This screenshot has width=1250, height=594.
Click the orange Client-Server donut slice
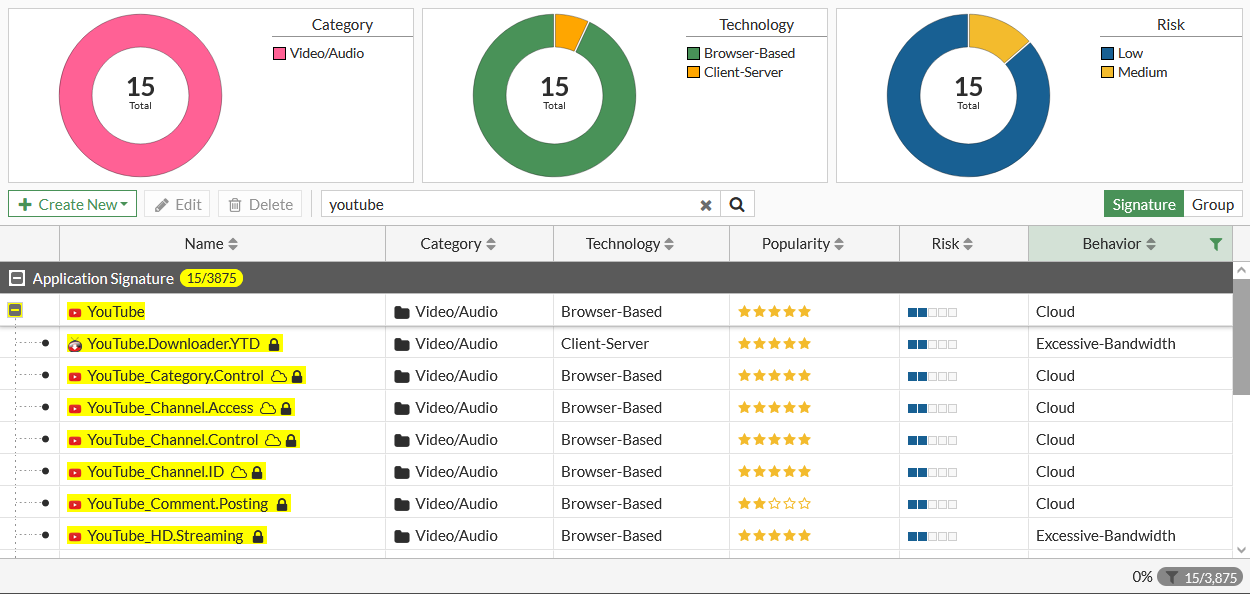[569, 32]
